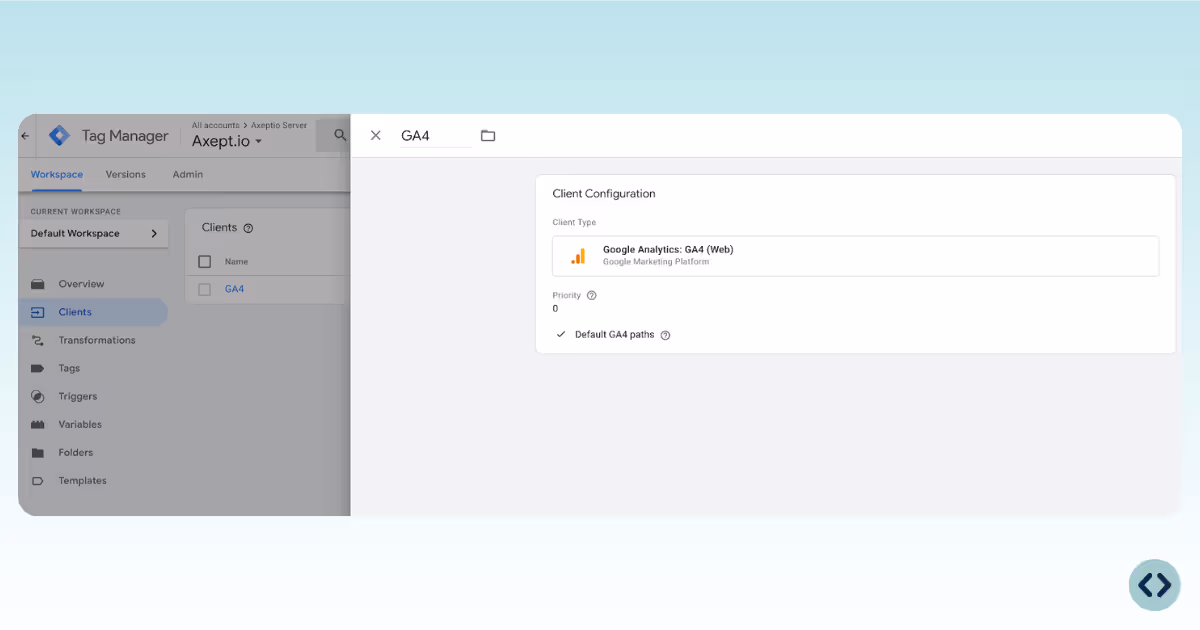
Task: Expand the Default Workspace selector
Action: coord(93,233)
